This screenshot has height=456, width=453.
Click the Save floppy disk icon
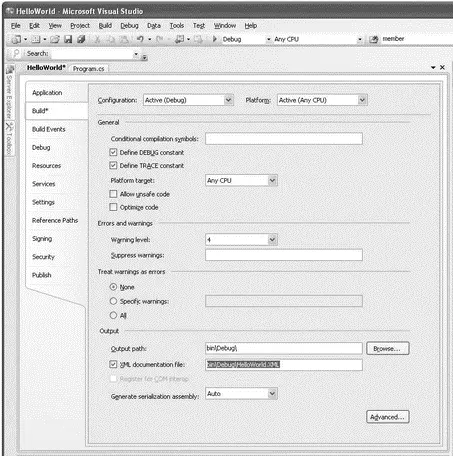(x=68, y=39)
